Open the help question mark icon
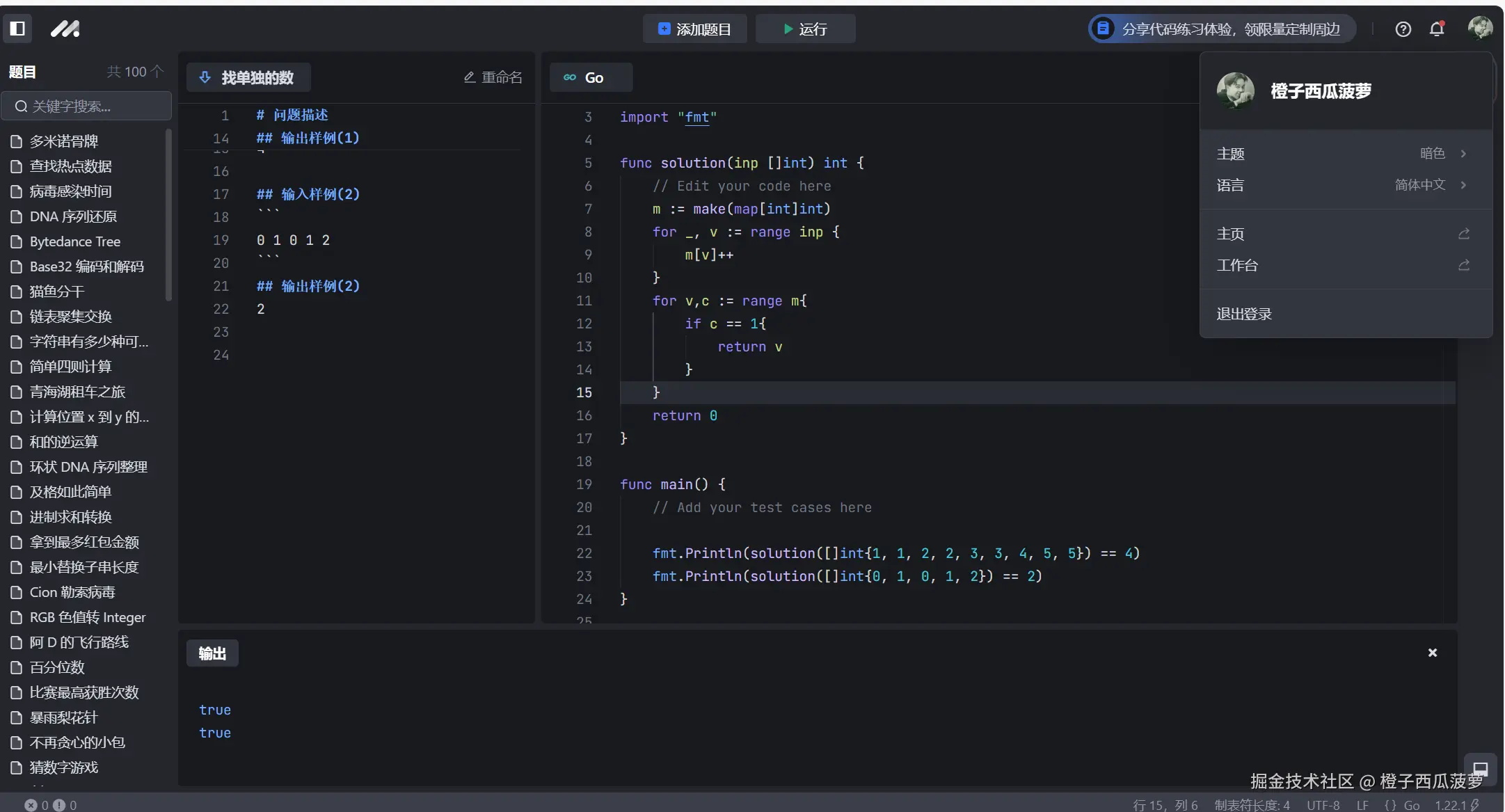Image resolution: width=1505 pixels, height=812 pixels. tap(1403, 29)
